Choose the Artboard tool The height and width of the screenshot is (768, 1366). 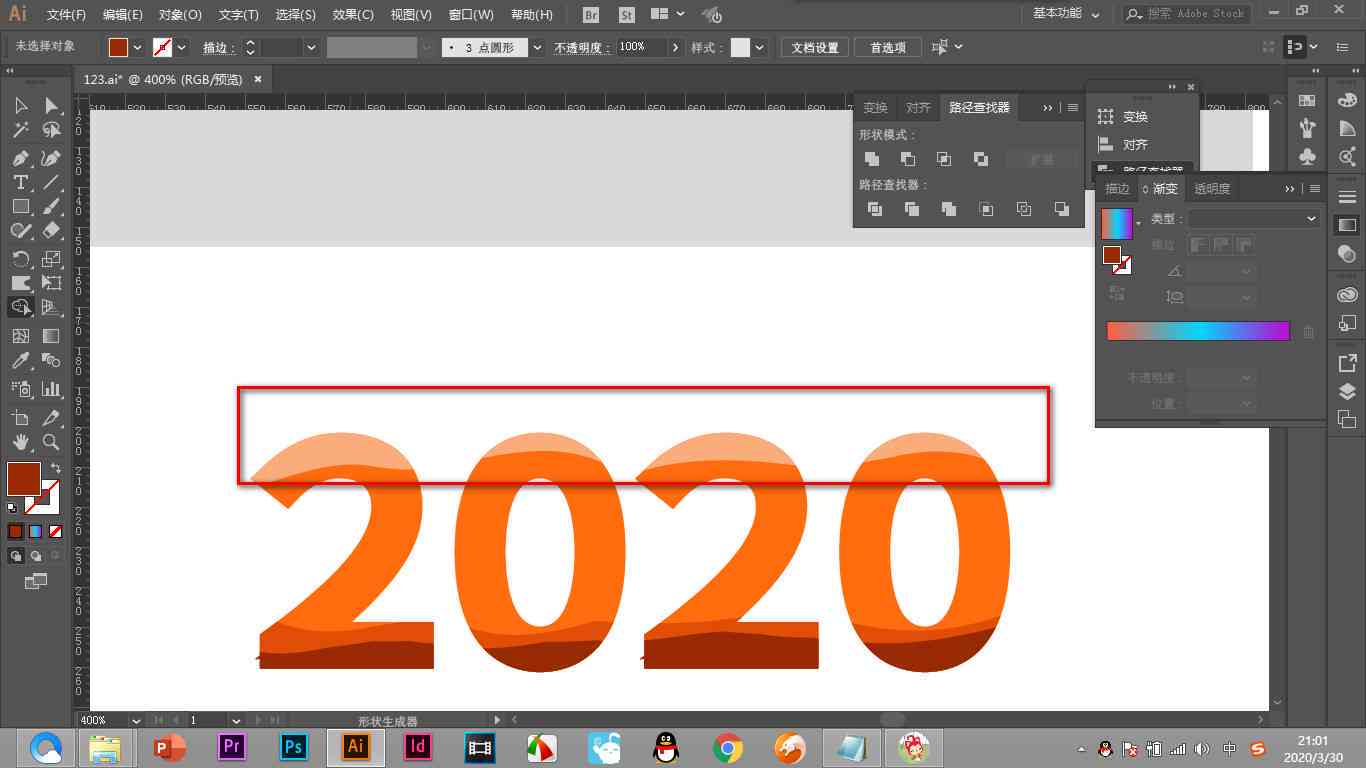click(20, 418)
